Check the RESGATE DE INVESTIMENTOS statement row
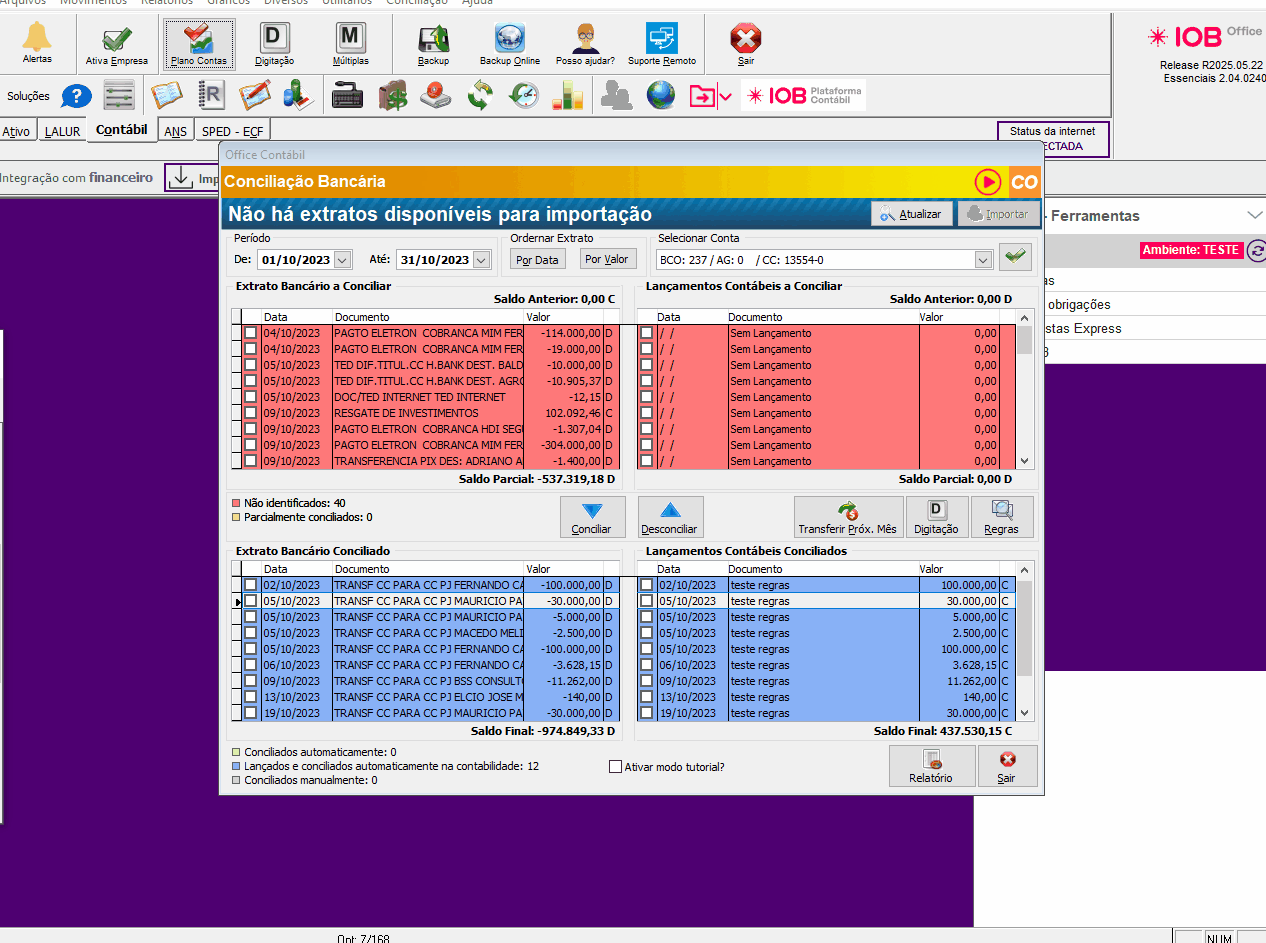 250,413
